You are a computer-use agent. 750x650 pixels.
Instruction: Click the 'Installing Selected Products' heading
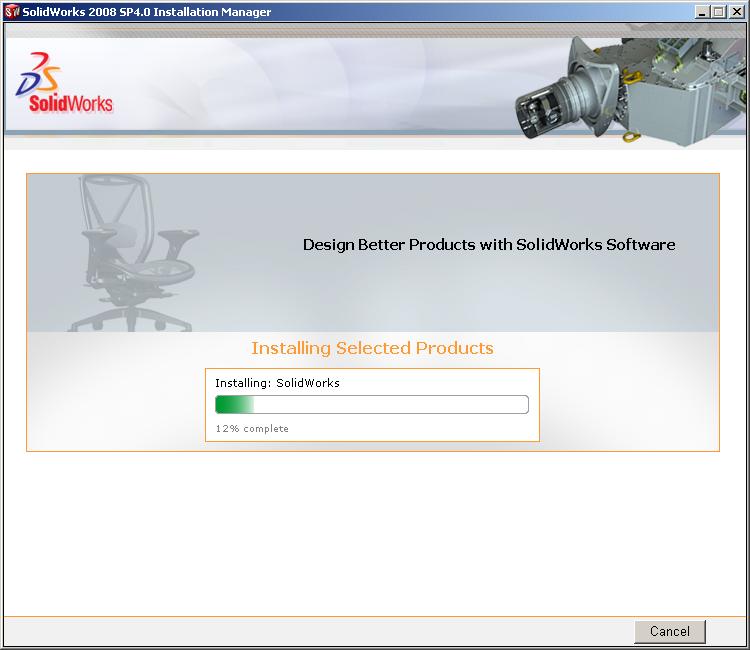(373, 348)
